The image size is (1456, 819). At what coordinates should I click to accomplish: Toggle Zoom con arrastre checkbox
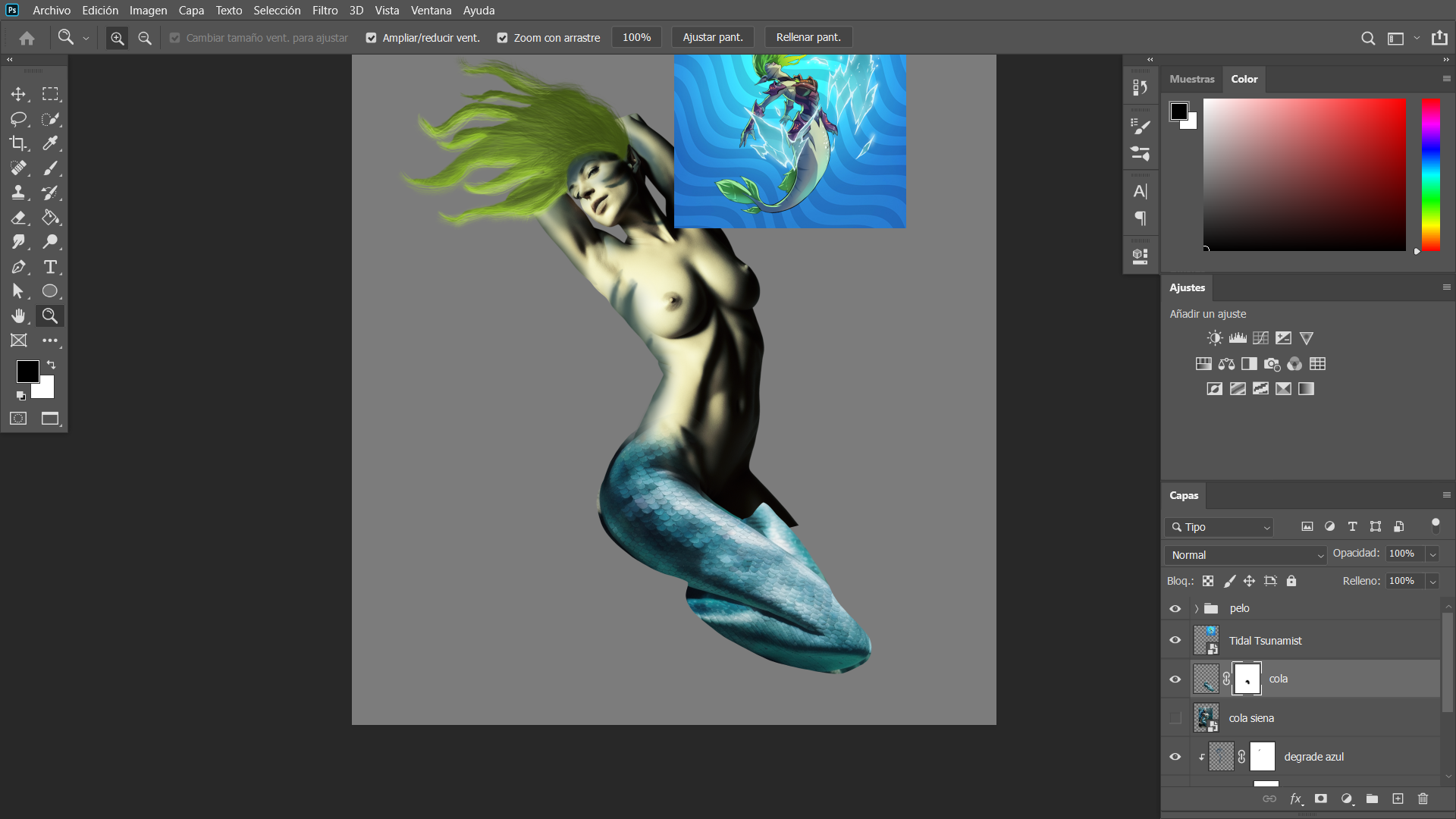point(502,38)
